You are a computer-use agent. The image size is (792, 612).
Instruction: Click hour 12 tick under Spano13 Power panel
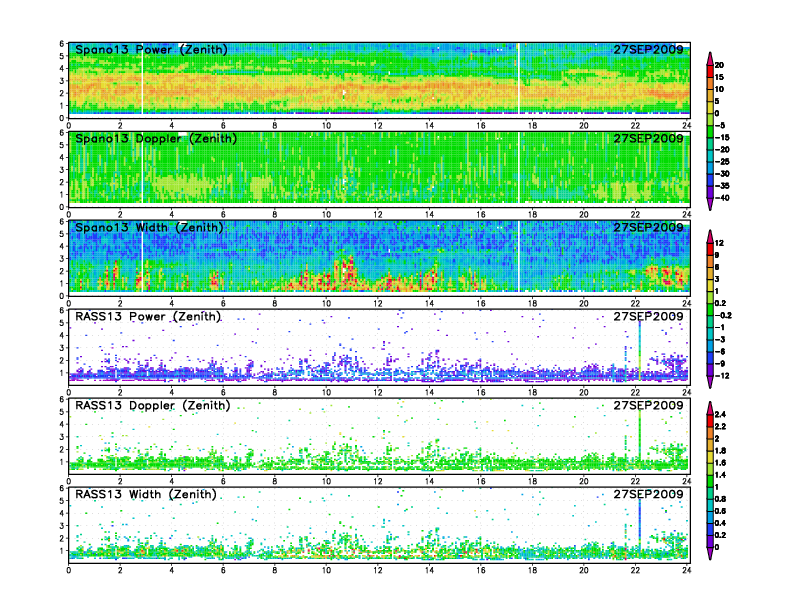point(378,126)
